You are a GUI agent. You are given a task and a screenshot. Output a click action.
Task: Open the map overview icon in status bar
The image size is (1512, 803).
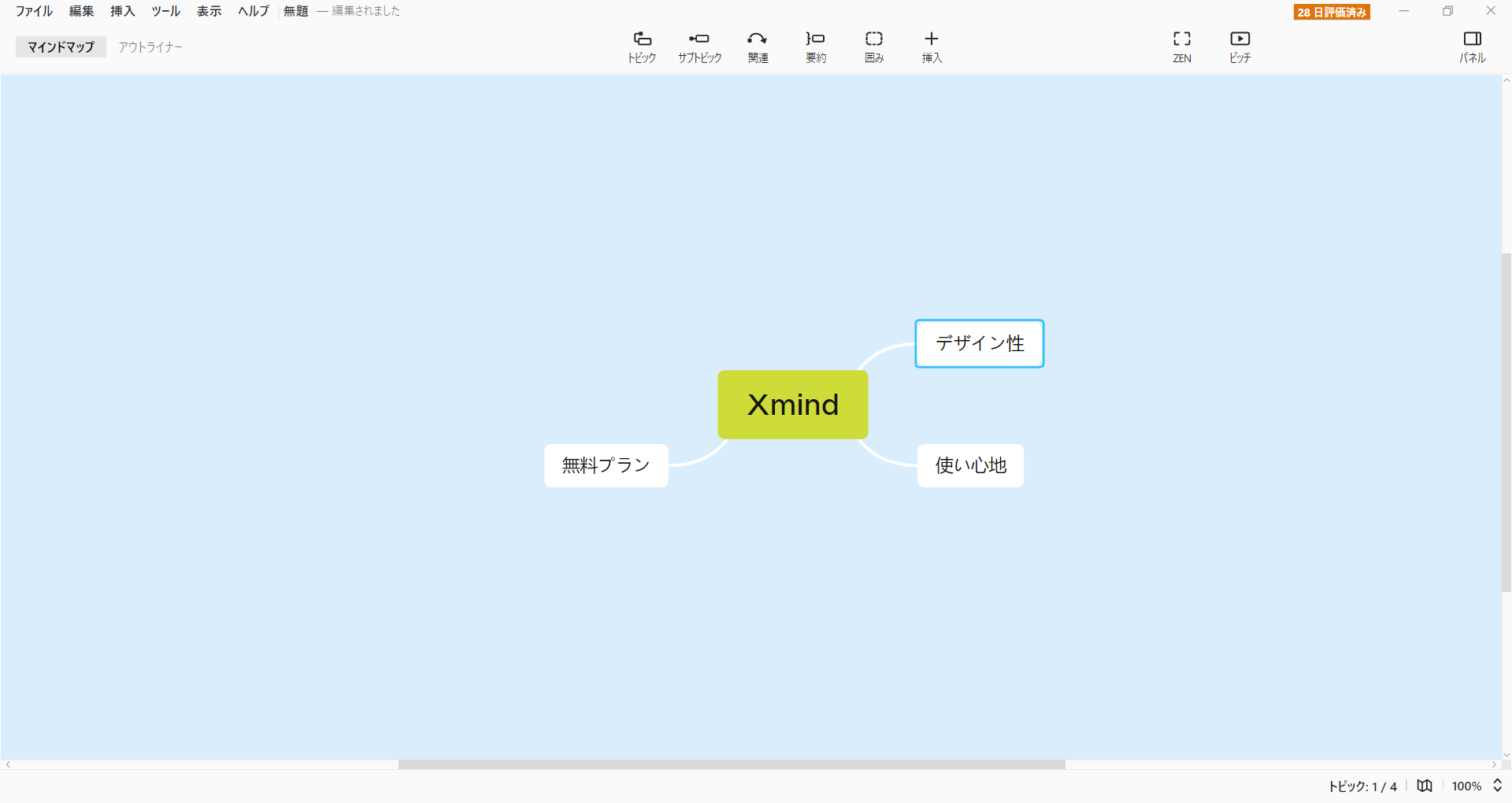point(1425,786)
